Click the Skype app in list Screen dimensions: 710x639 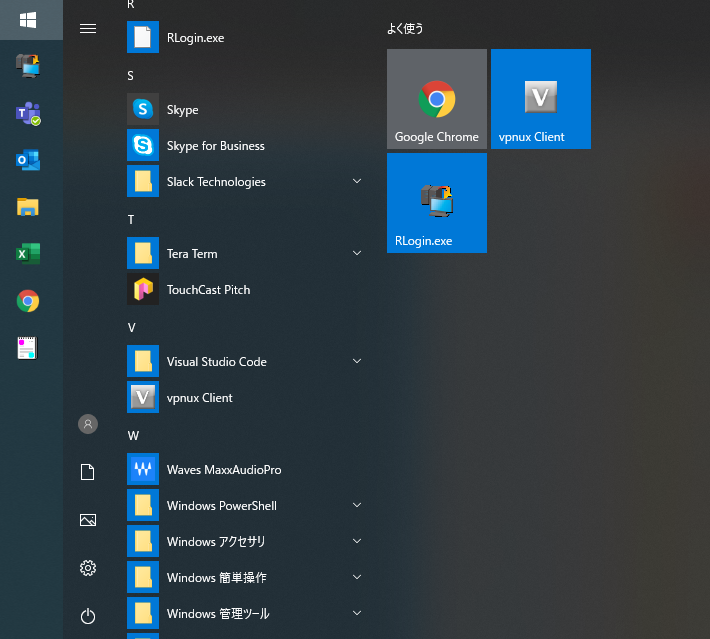tap(182, 110)
